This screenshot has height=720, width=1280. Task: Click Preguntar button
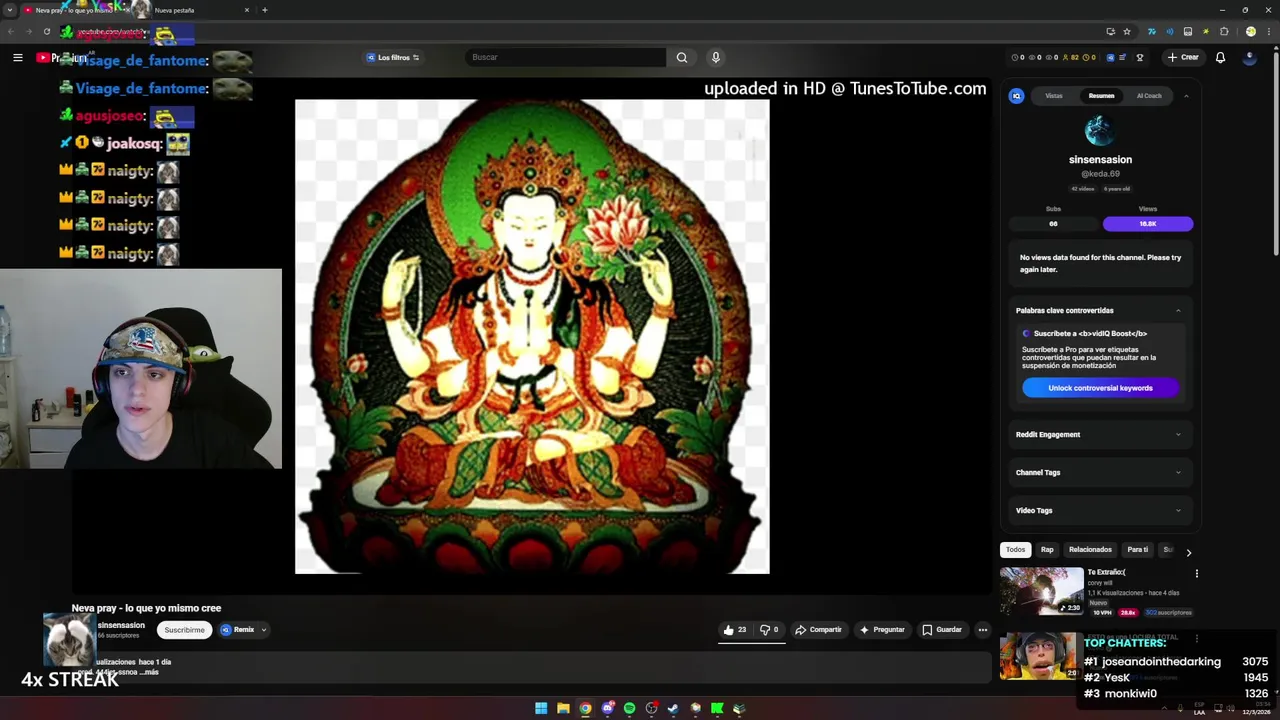[x=882, y=630]
